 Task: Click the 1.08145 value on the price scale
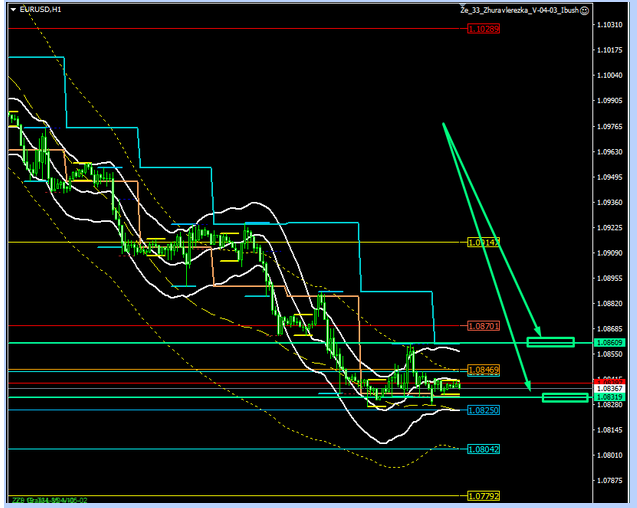[609, 430]
